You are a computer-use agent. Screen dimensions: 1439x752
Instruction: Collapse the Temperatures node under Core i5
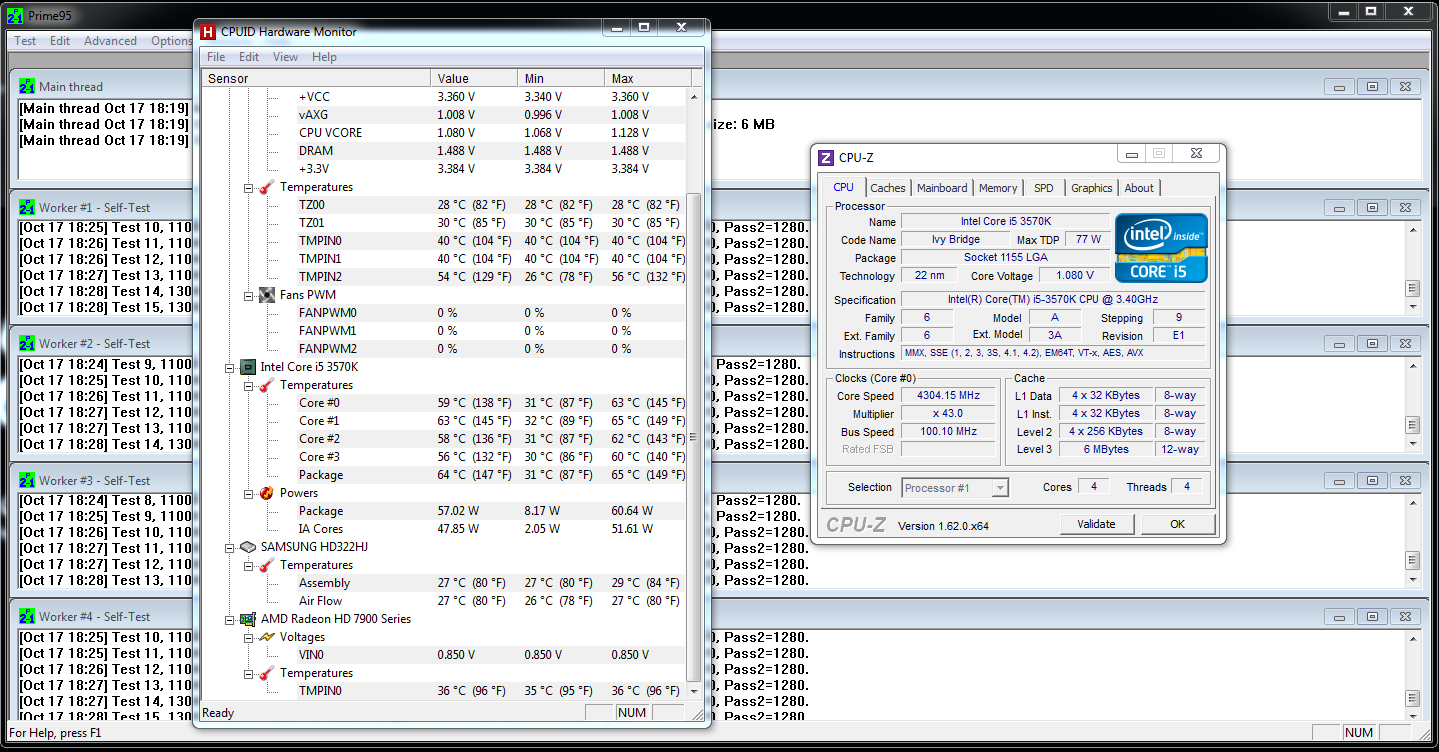tap(249, 385)
